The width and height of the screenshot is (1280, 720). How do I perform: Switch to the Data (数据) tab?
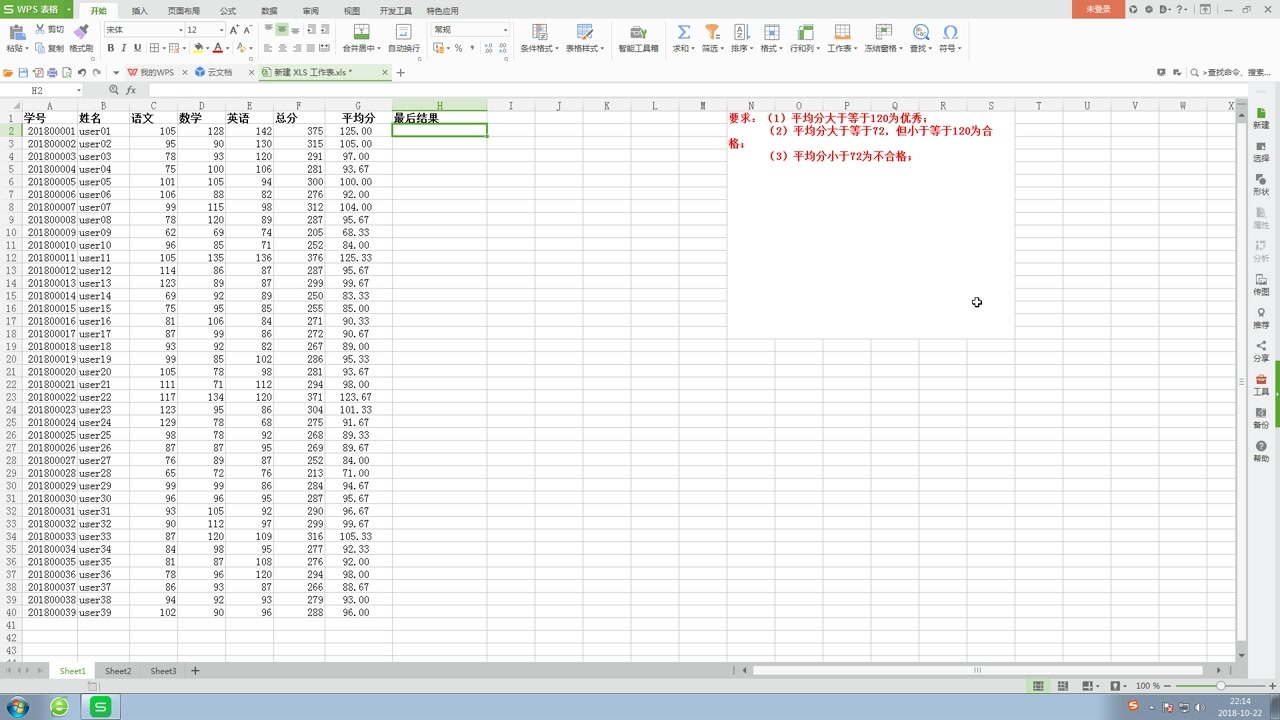269,11
